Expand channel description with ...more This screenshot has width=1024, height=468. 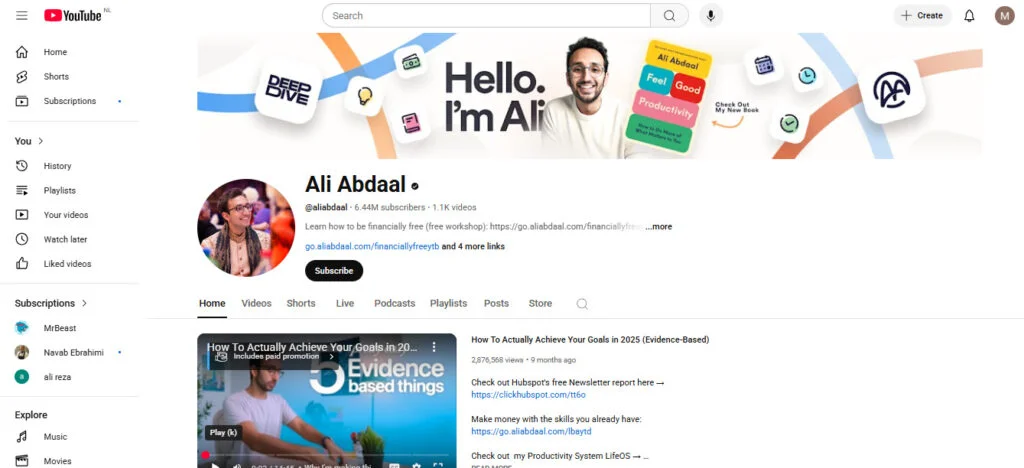tap(659, 226)
